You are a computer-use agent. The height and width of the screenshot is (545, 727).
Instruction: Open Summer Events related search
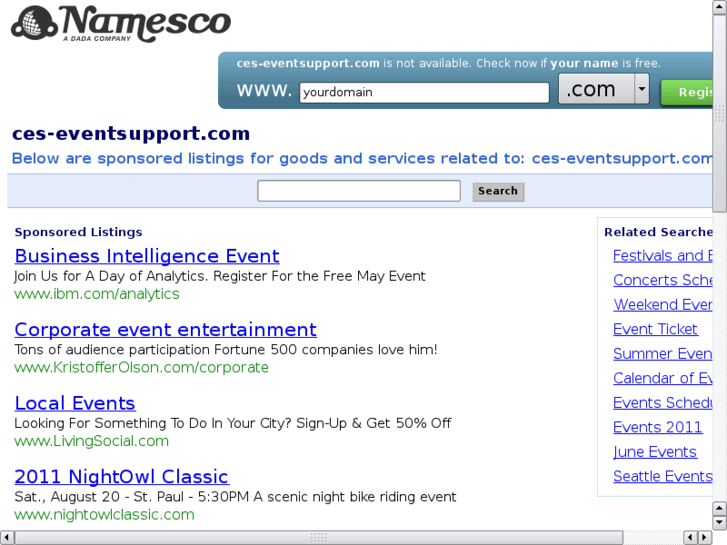coord(663,354)
